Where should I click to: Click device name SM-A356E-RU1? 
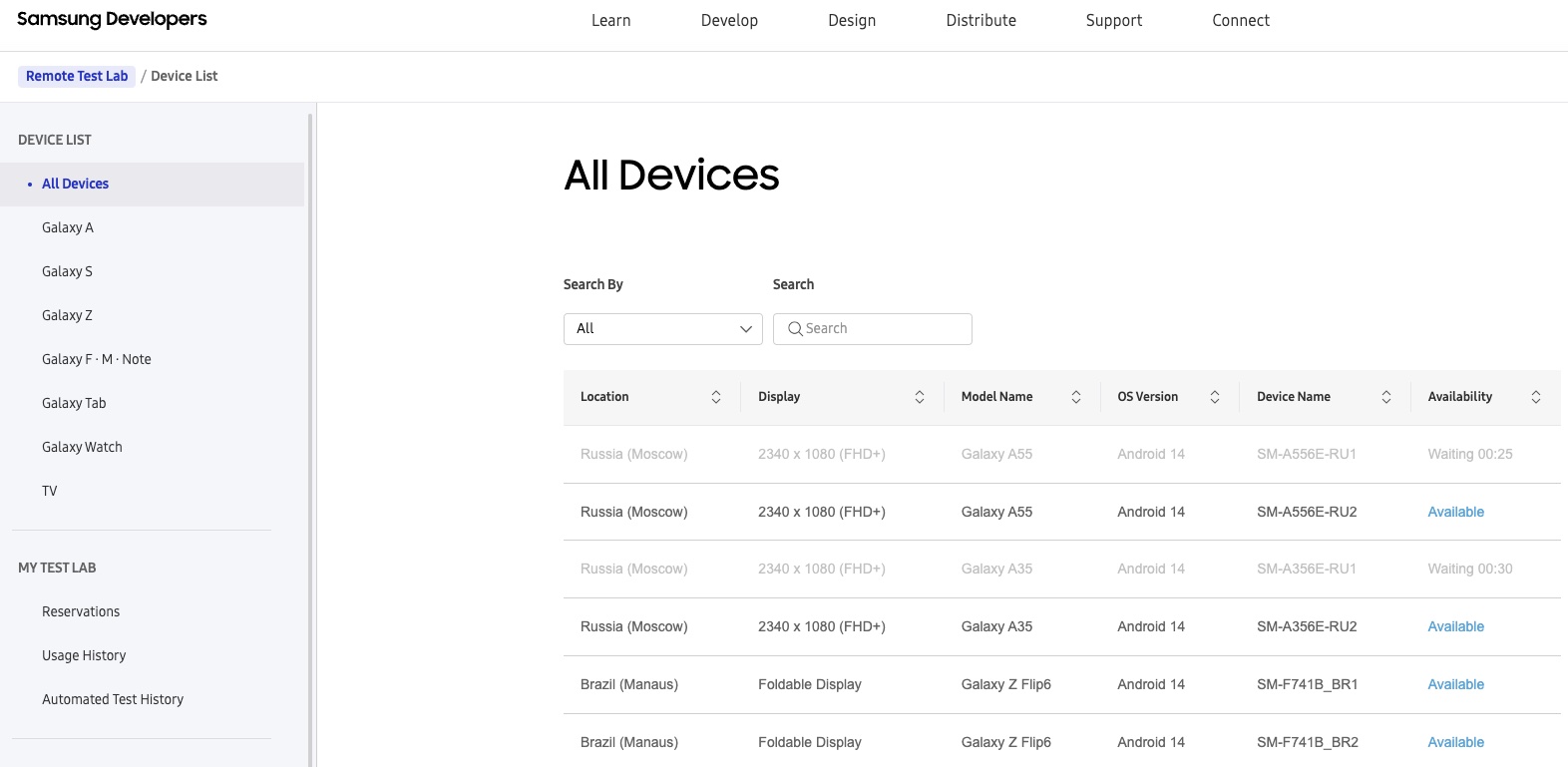[1307, 570]
